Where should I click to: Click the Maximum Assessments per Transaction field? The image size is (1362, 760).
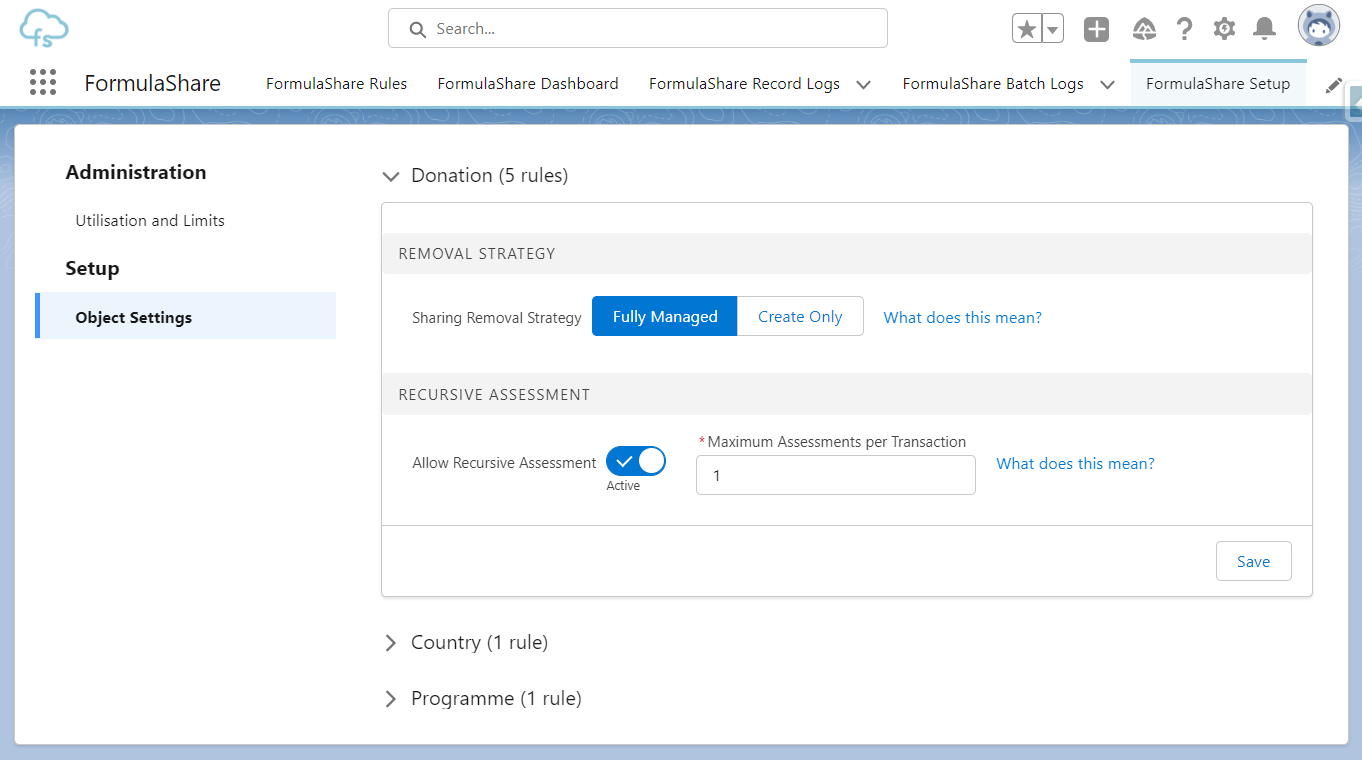coord(835,474)
